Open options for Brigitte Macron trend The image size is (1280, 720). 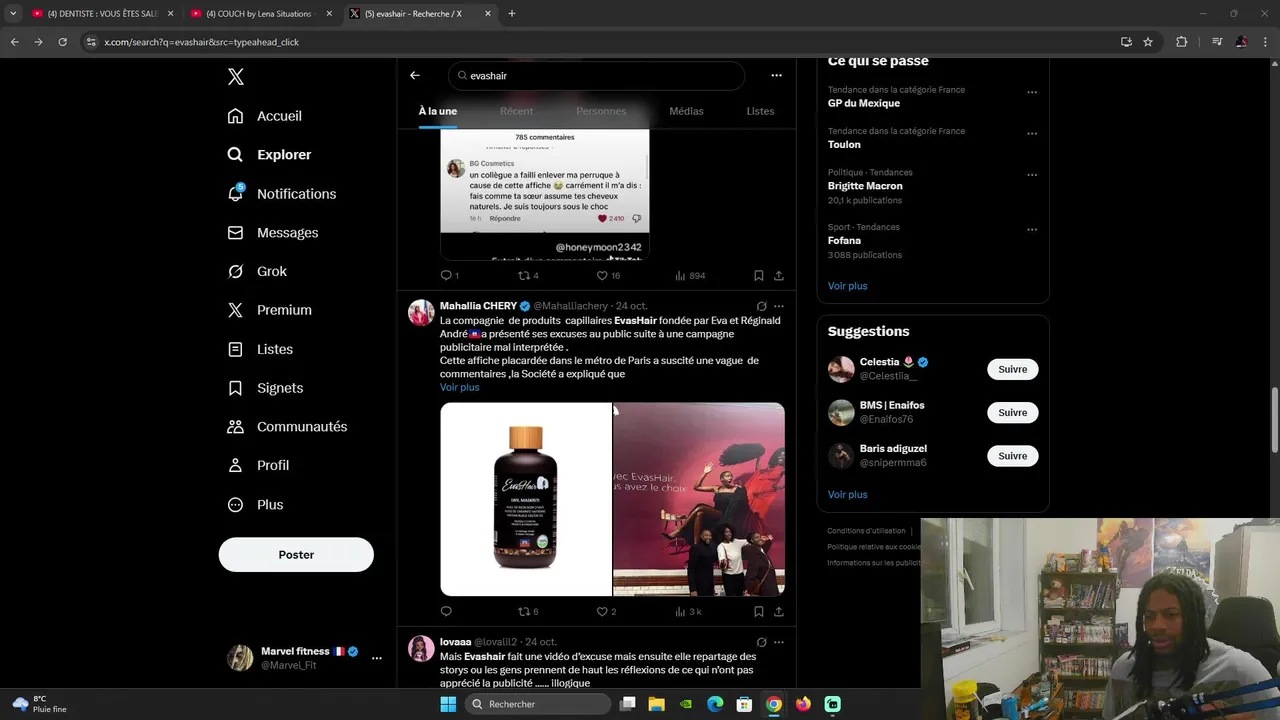[1032, 175]
